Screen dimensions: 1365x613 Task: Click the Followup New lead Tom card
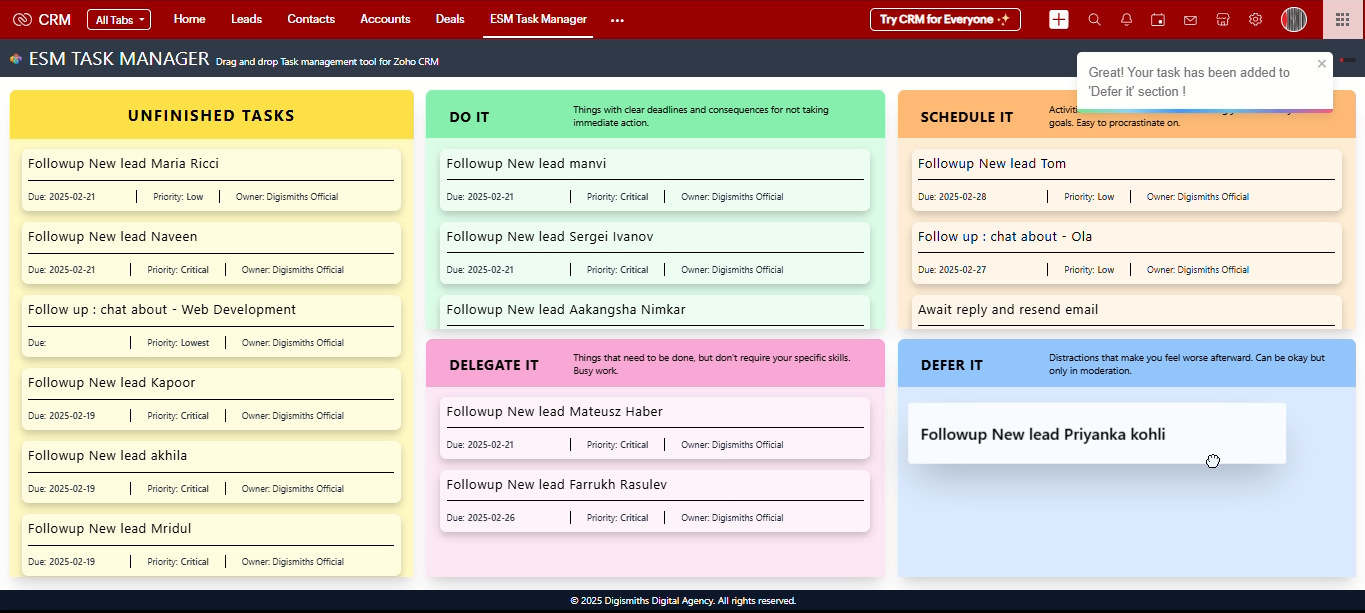click(1126, 179)
